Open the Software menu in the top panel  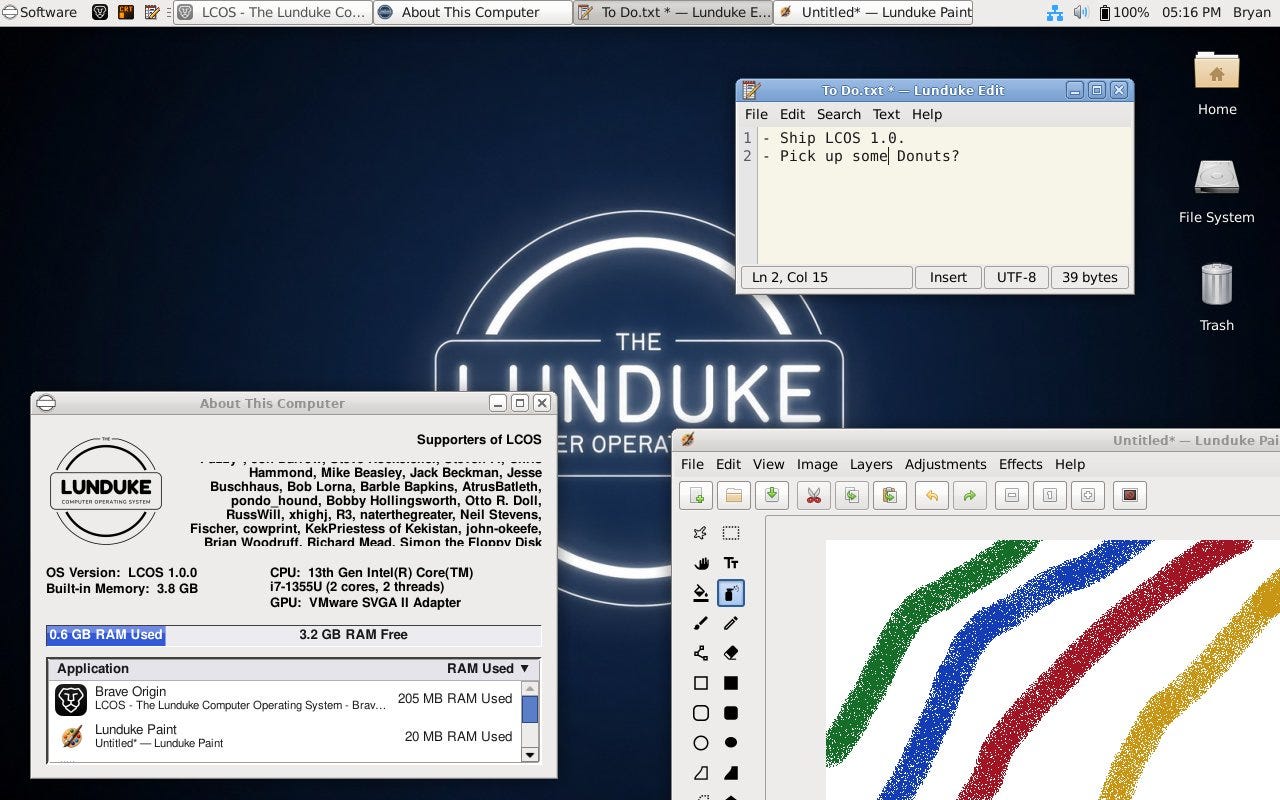pos(39,12)
